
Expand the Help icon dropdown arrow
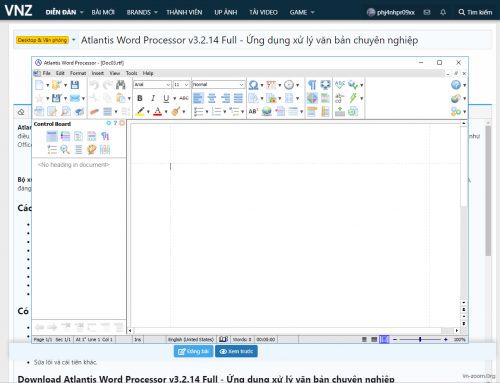tap(464, 85)
